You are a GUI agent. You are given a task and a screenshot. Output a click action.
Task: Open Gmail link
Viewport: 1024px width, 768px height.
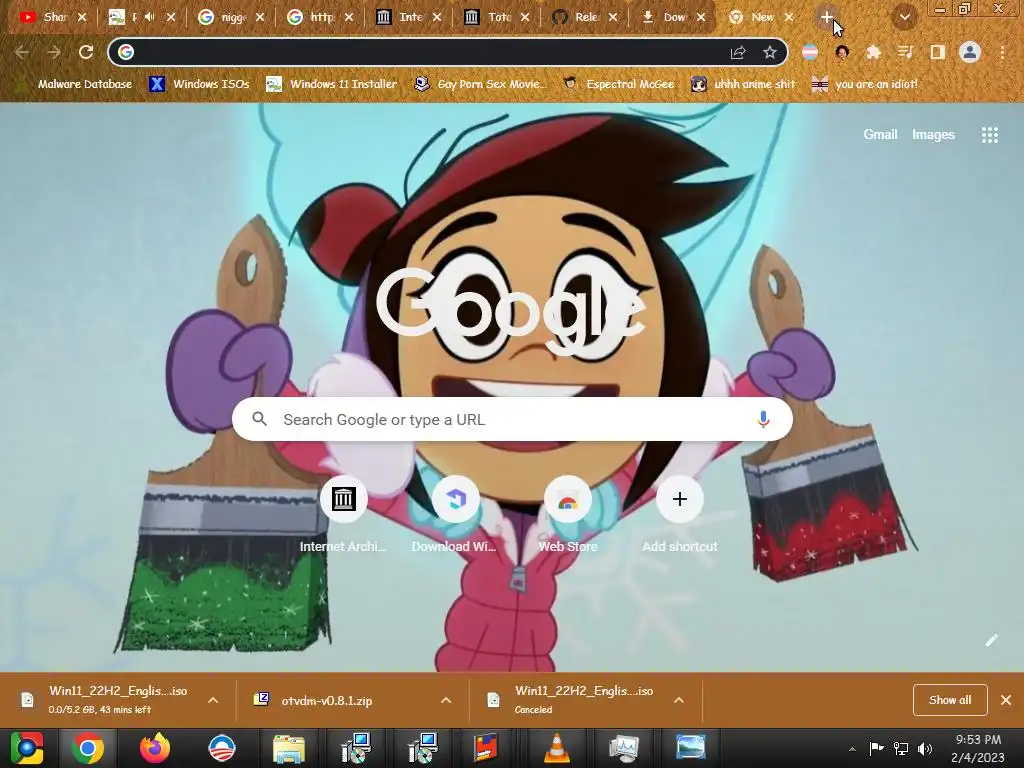880,135
